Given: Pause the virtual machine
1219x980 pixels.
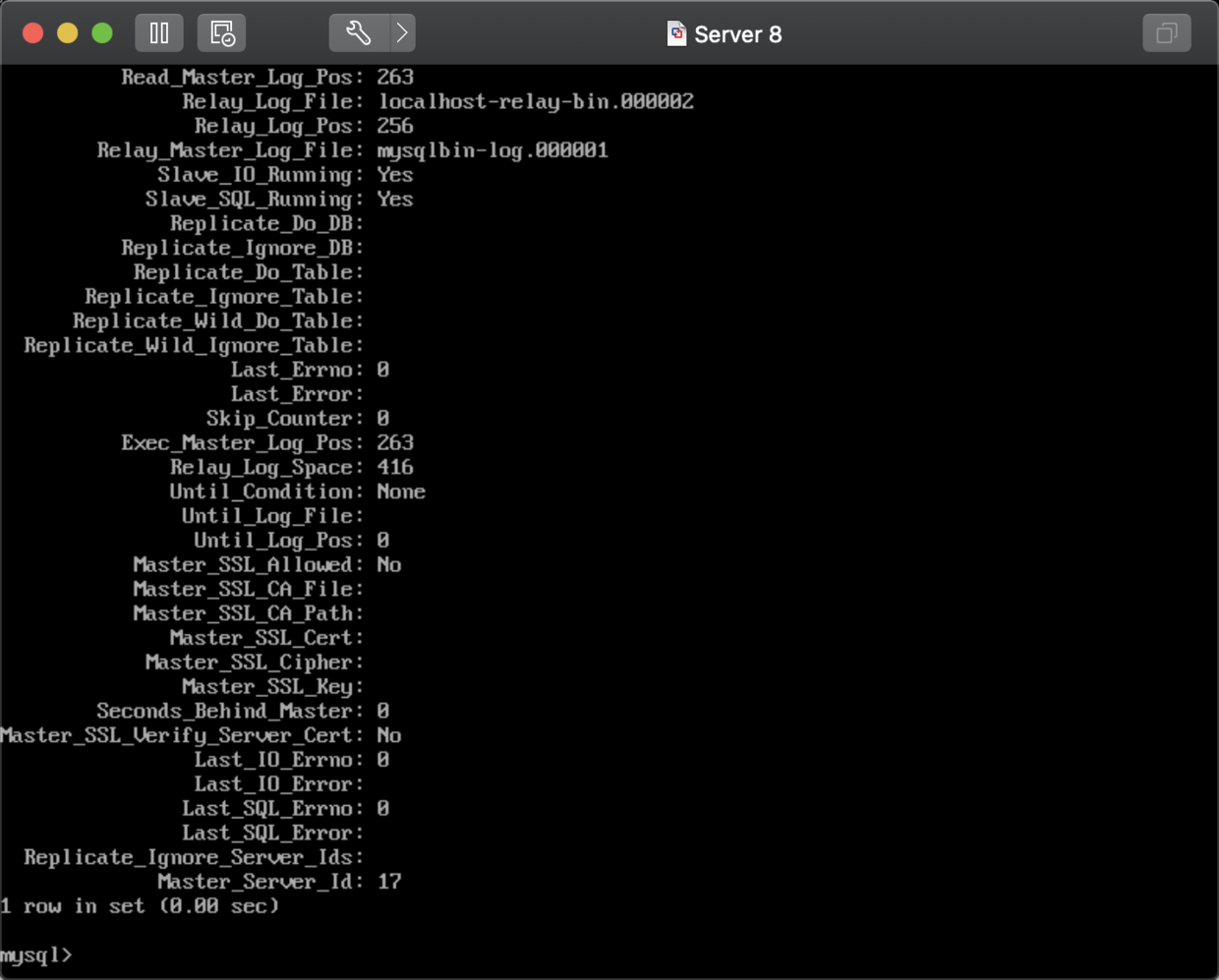Looking at the screenshot, I should (158, 33).
